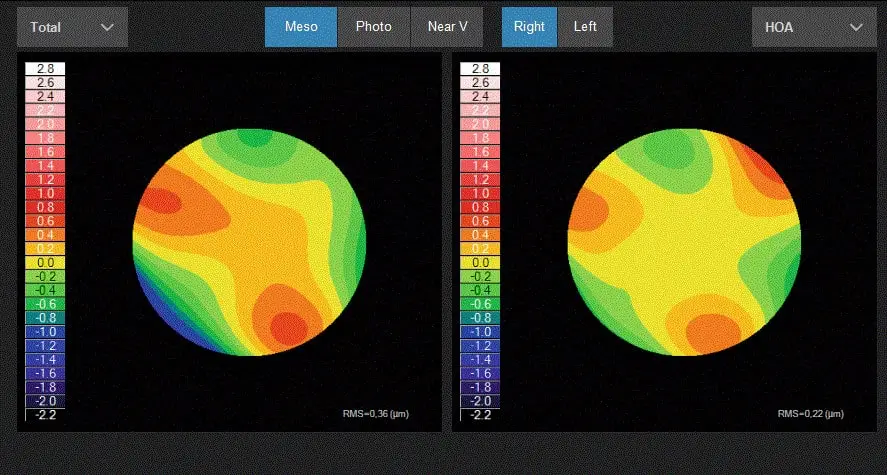Switch to Meso pupil condition

pyautogui.click(x=301, y=27)
